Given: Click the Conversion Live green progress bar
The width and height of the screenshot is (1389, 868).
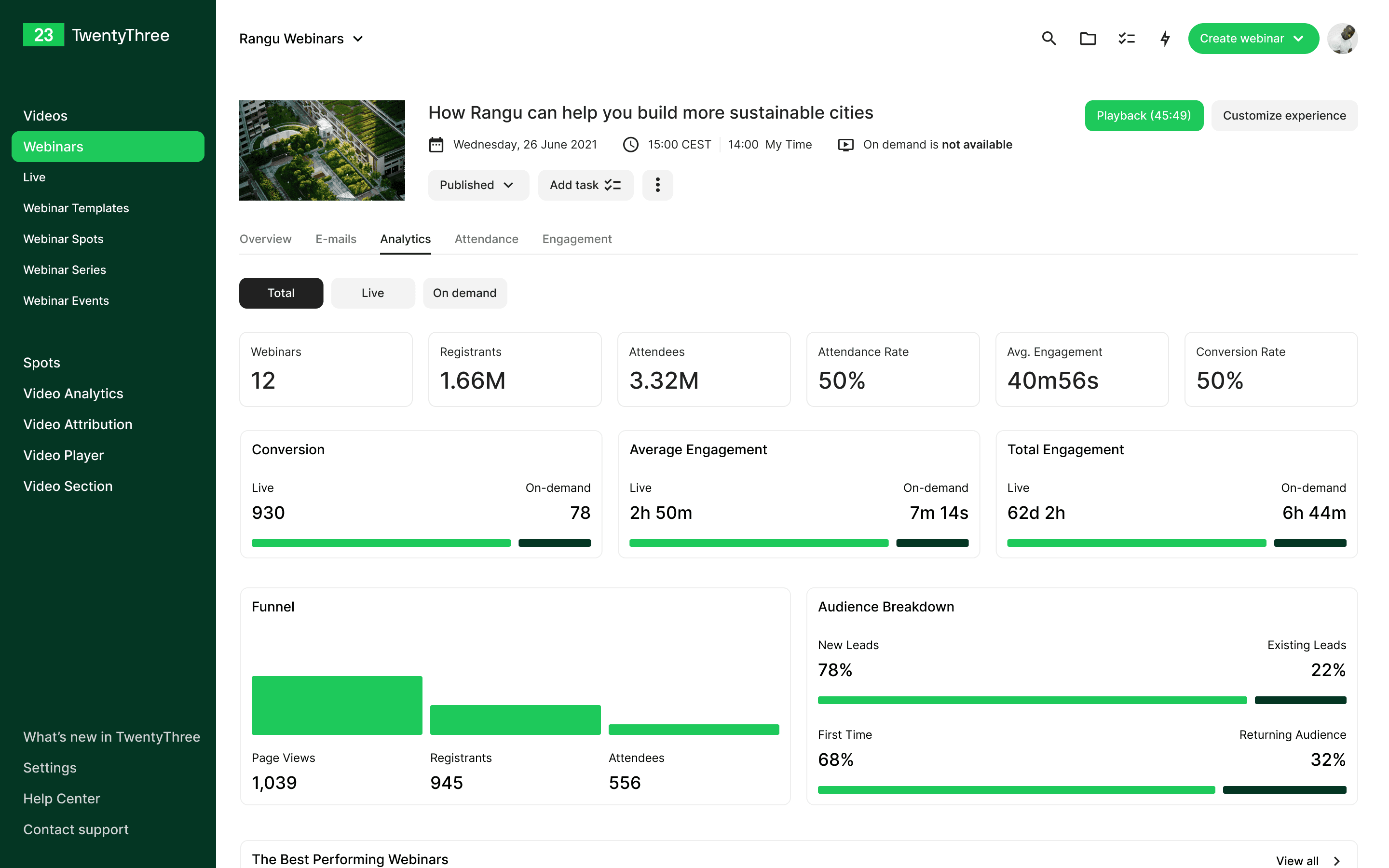Looking at the screenshot, I should [x=381, y=542].
